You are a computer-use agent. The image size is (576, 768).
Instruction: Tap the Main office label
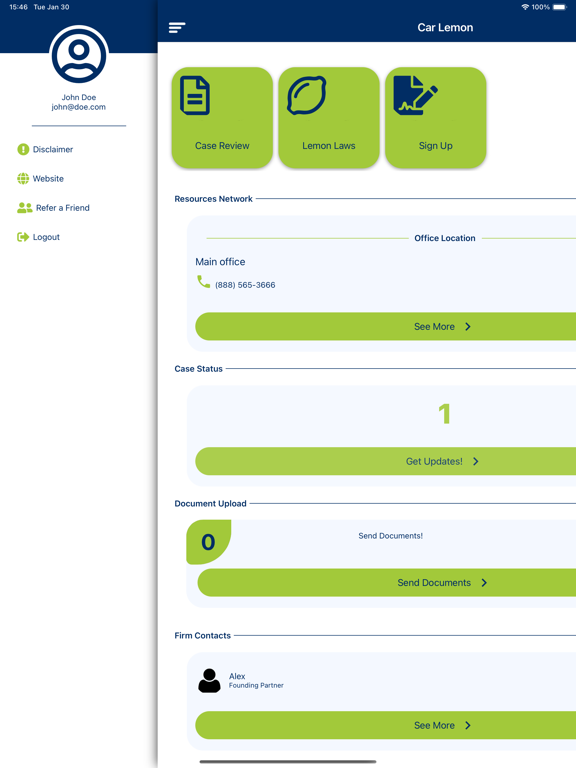(220, 262)
